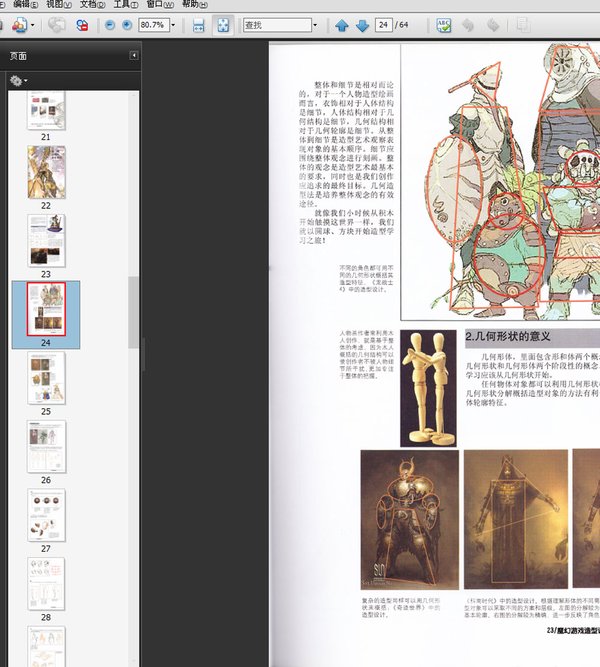Click the 页面 panel title
Viewport: 600px width, 667px height.
coord(18,56)
